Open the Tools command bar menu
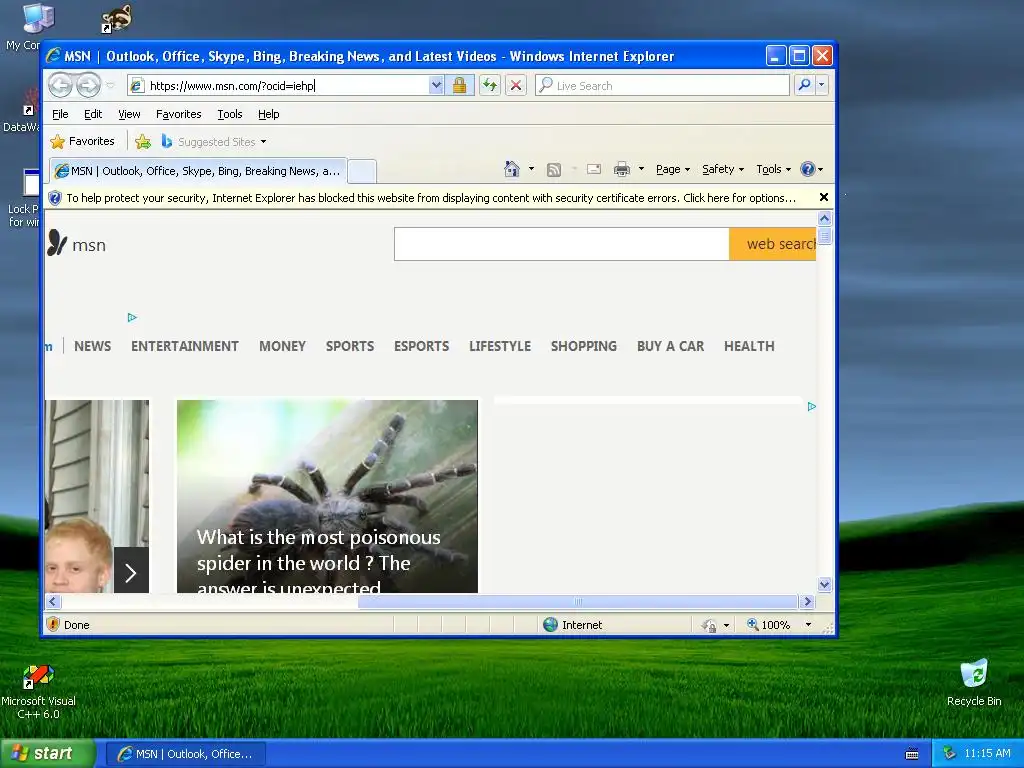 coord(774,169)
